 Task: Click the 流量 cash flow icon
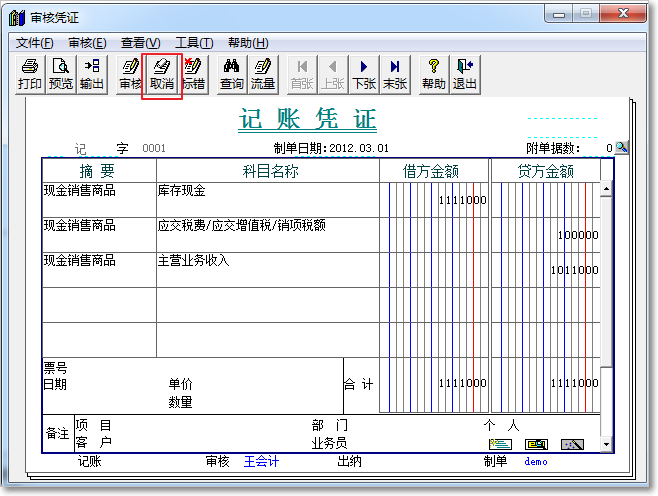tap(263, 75)
